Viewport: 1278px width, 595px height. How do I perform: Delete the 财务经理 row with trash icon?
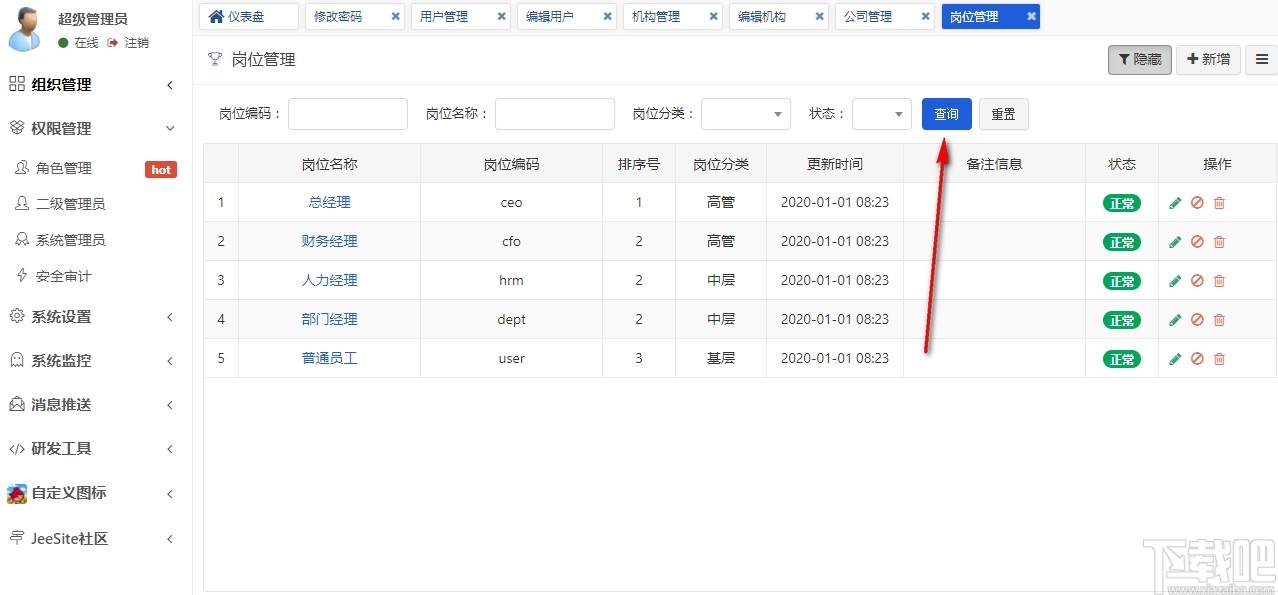[1219, 242]
